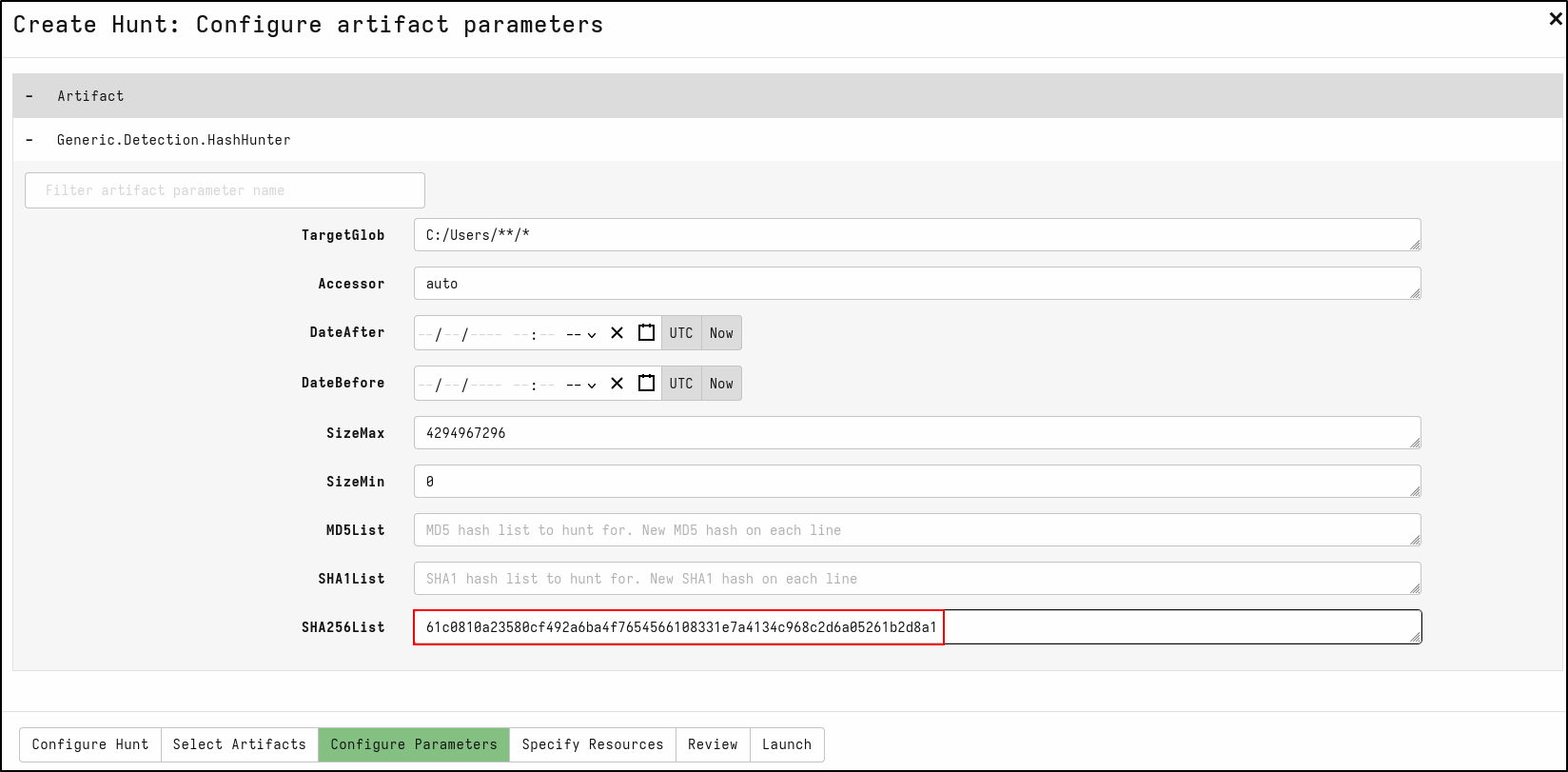
Task: Focus the filter artifact parameter name field
Action: click(225, 190)
